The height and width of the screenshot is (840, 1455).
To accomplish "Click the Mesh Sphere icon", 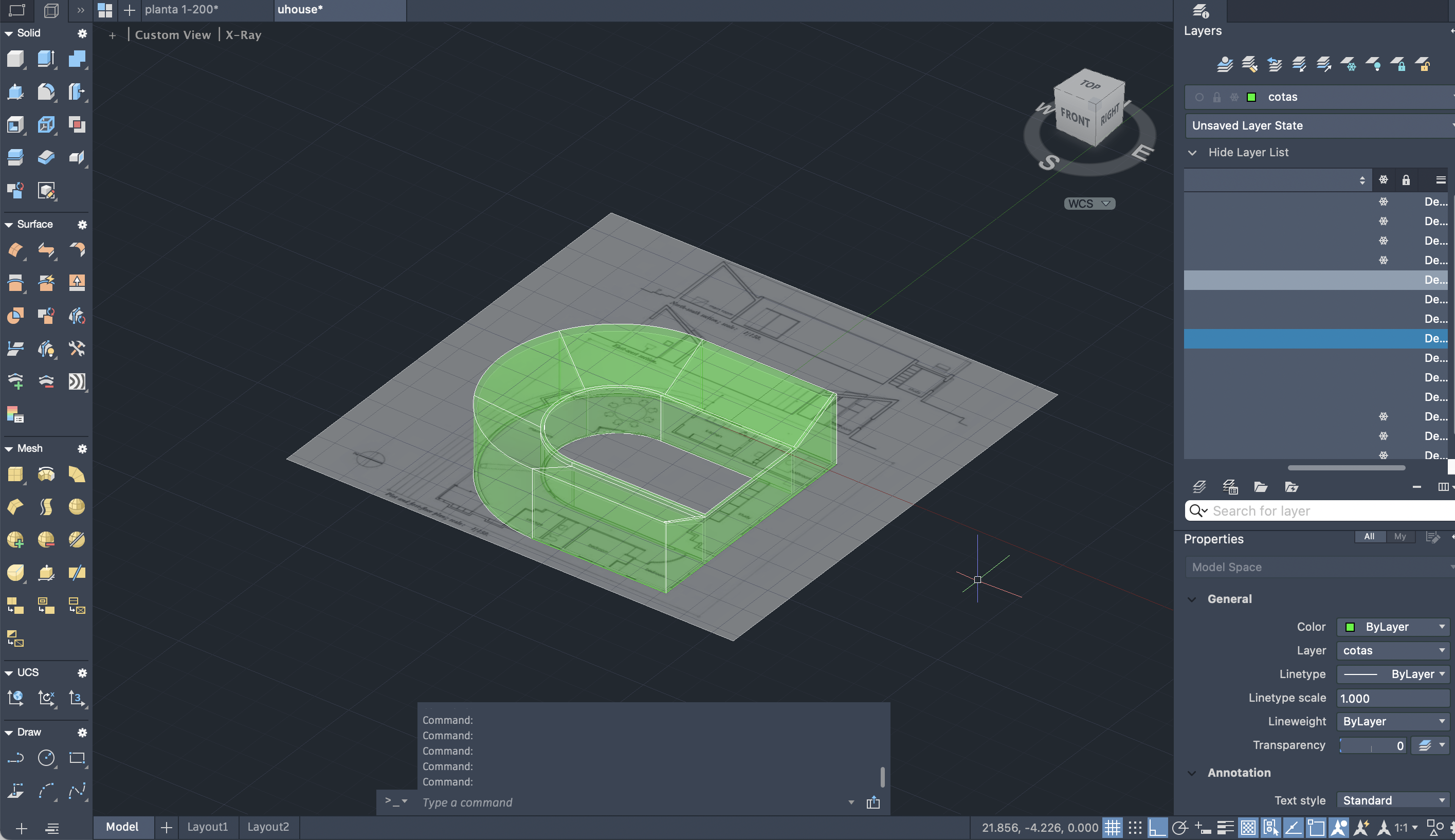I will (x=77, y=506).
